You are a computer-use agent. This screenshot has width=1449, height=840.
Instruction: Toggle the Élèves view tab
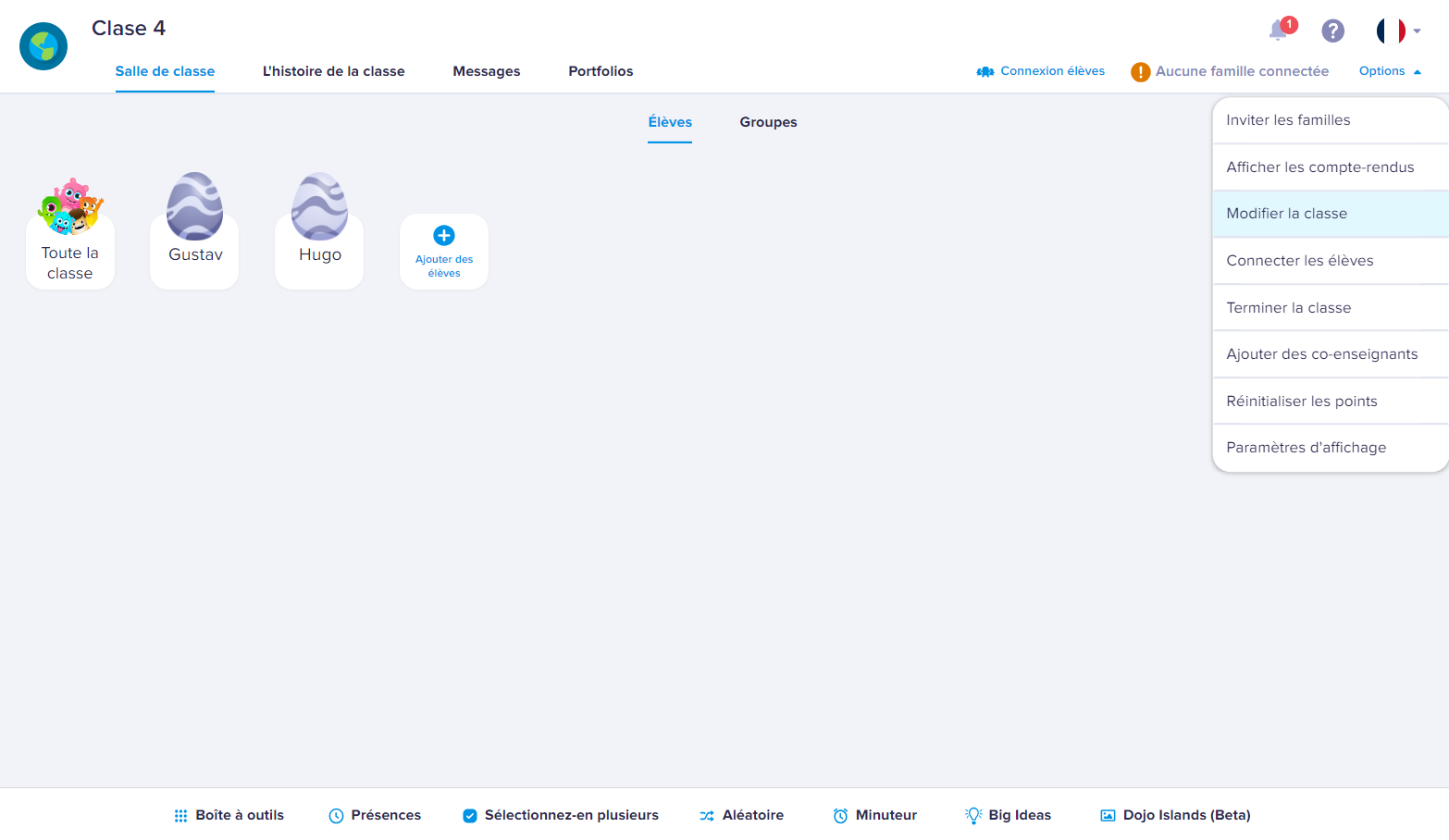tap(669, 121)
